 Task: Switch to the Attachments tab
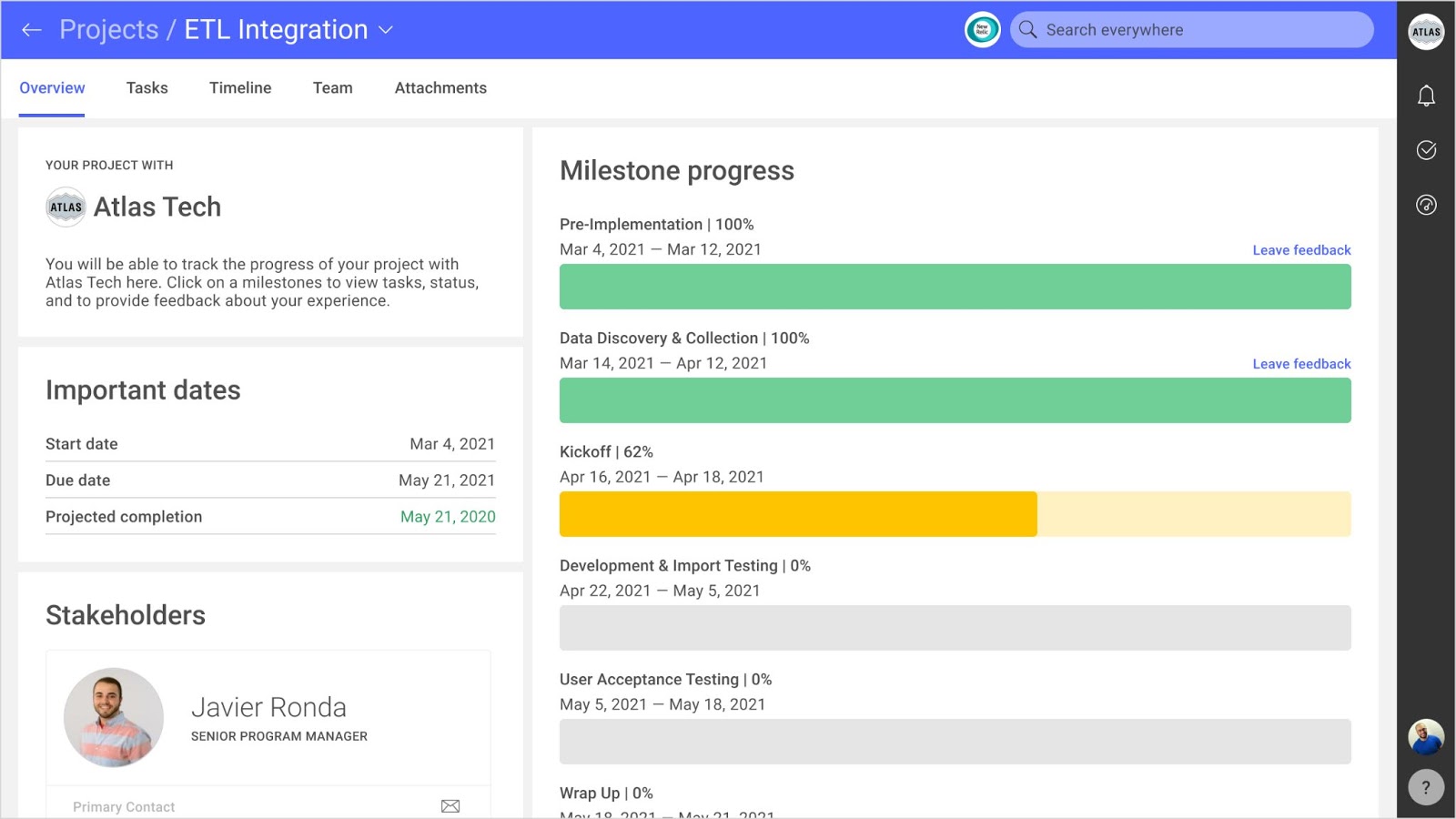coord(440,88)
